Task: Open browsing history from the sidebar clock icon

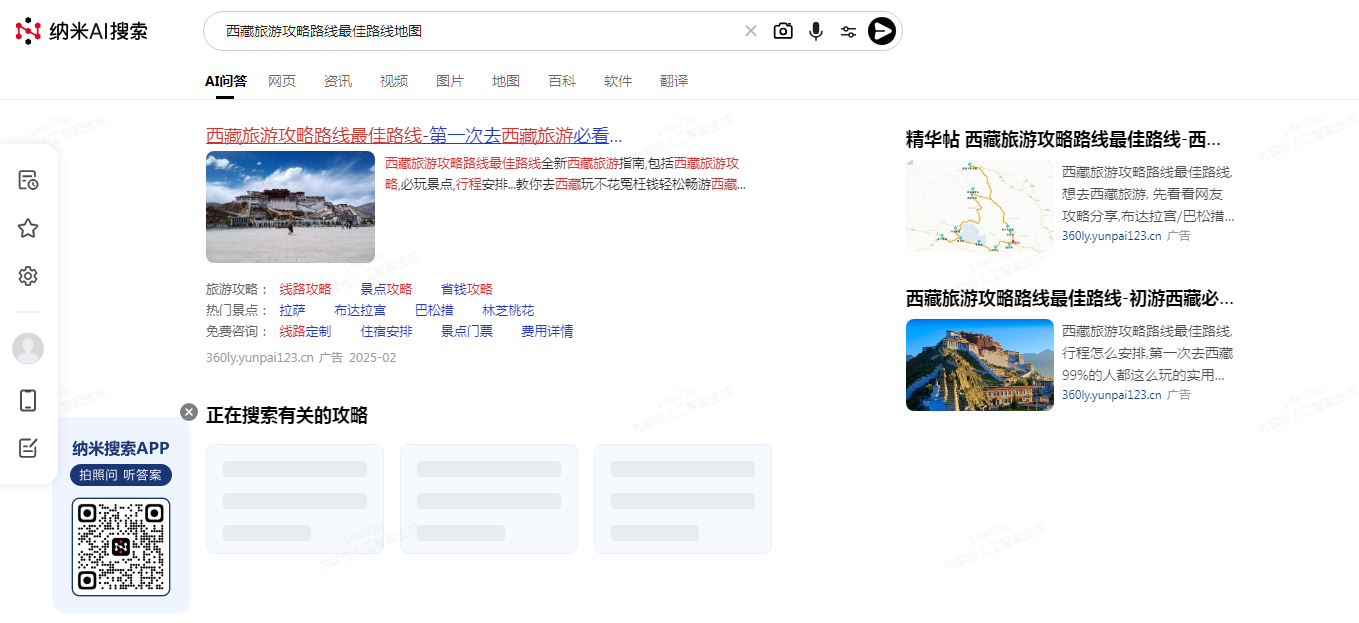Action: 27,179
